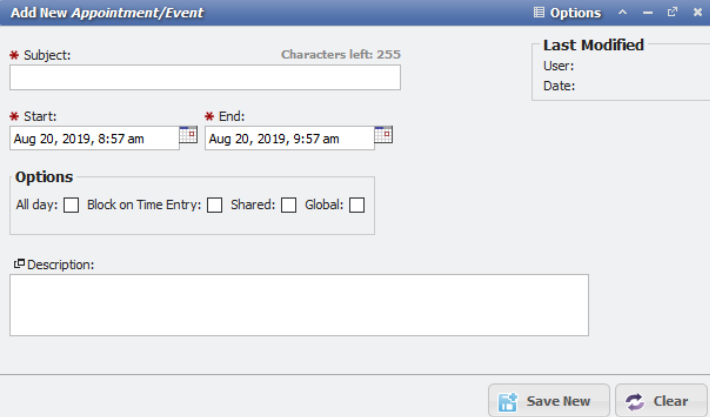Minimize the Add New Appointment panel
710x417 pixels.
point(648,12)
